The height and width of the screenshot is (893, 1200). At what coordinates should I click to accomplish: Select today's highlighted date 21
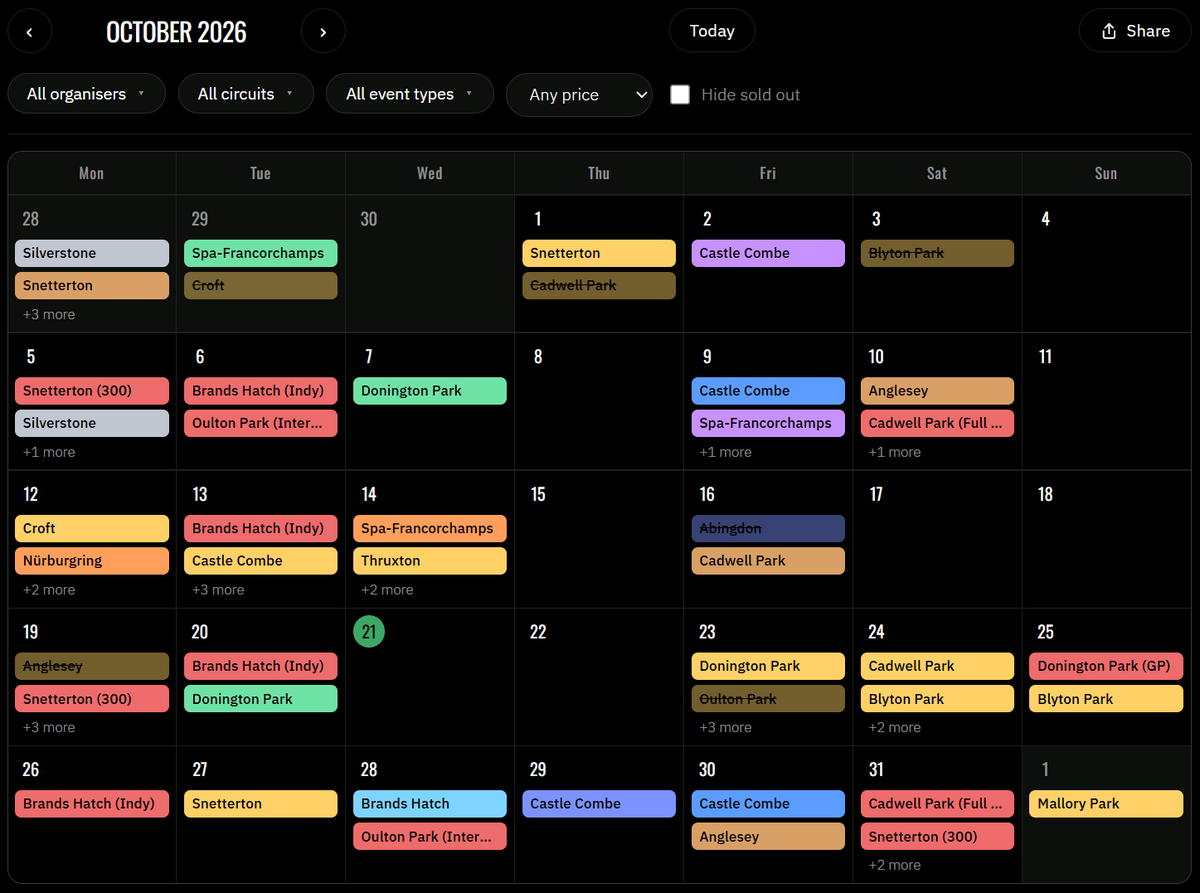tap(369, 632)
